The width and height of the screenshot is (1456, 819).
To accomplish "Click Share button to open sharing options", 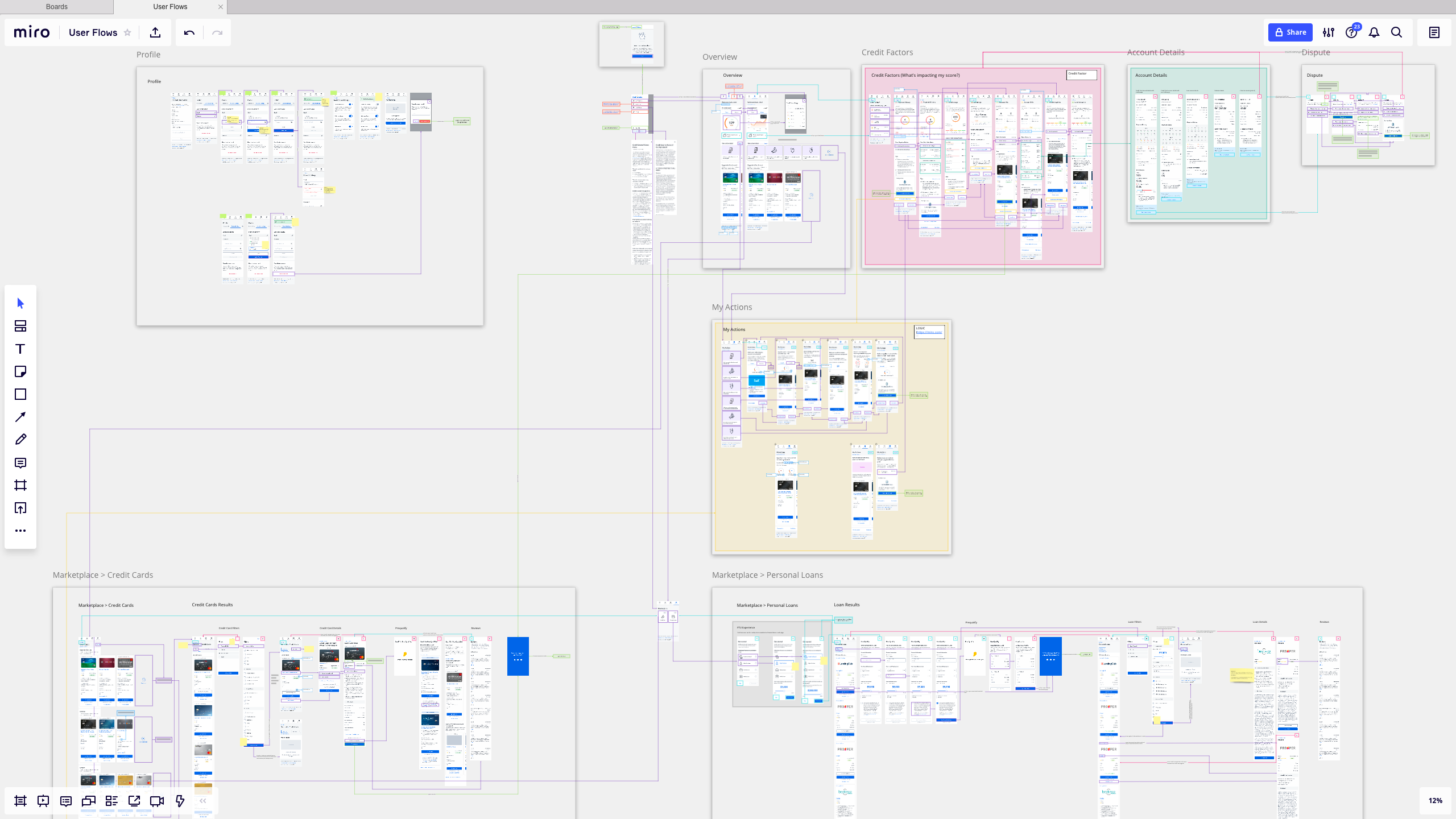I will [x=1290, y=32].
